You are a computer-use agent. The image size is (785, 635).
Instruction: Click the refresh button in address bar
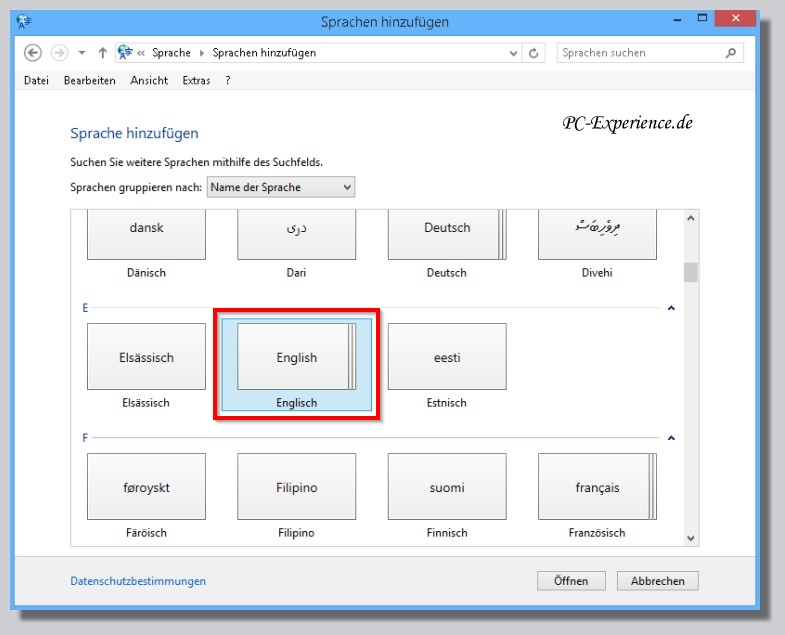pos(534,53)
